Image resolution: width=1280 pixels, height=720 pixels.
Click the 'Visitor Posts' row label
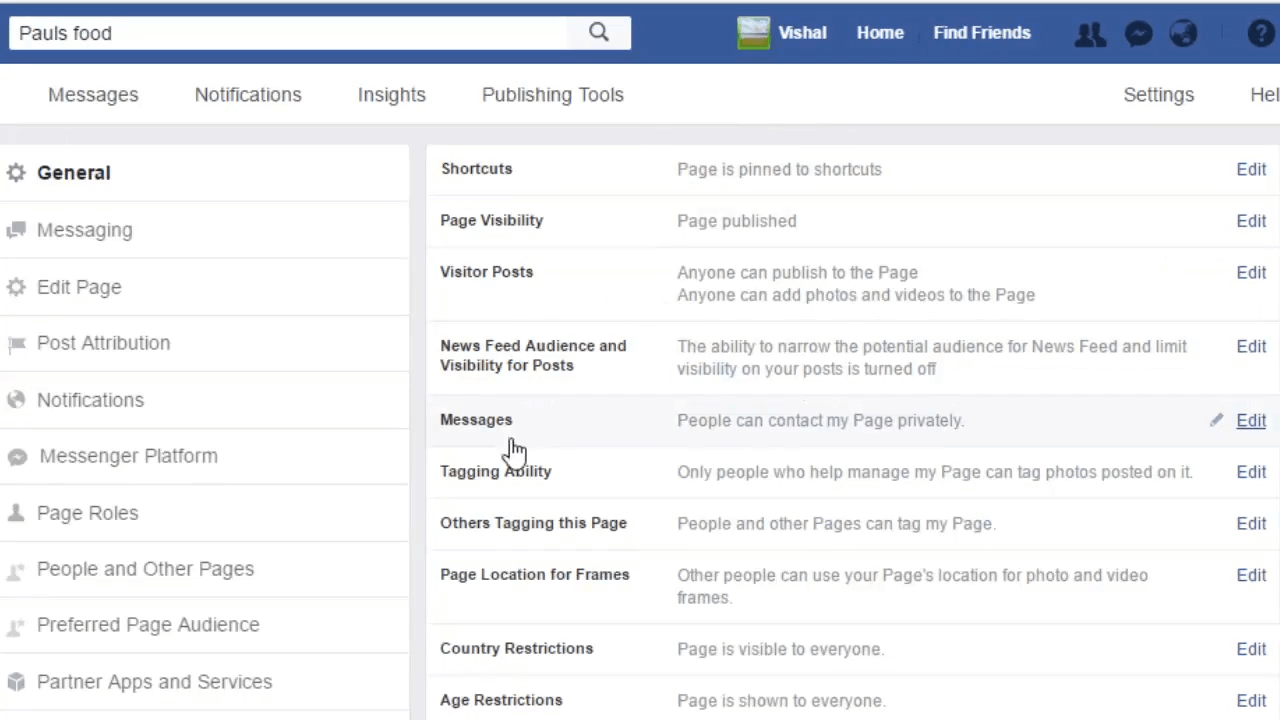point(486,272)
